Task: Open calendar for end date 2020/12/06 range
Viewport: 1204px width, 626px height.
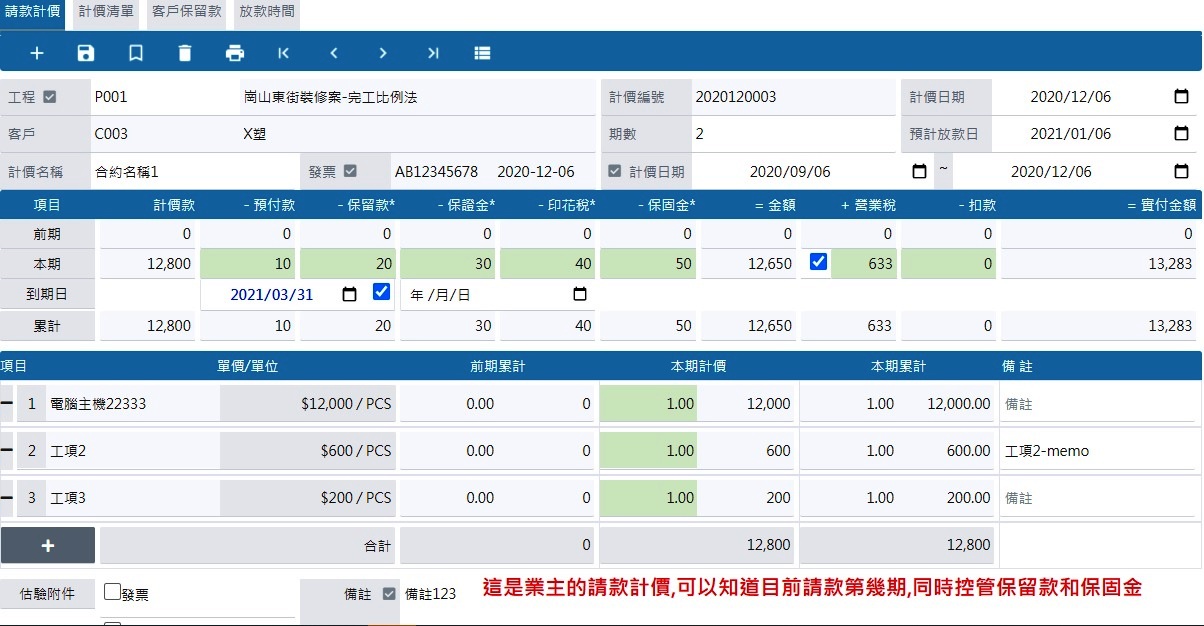Action: click(x=1181, y=171)
